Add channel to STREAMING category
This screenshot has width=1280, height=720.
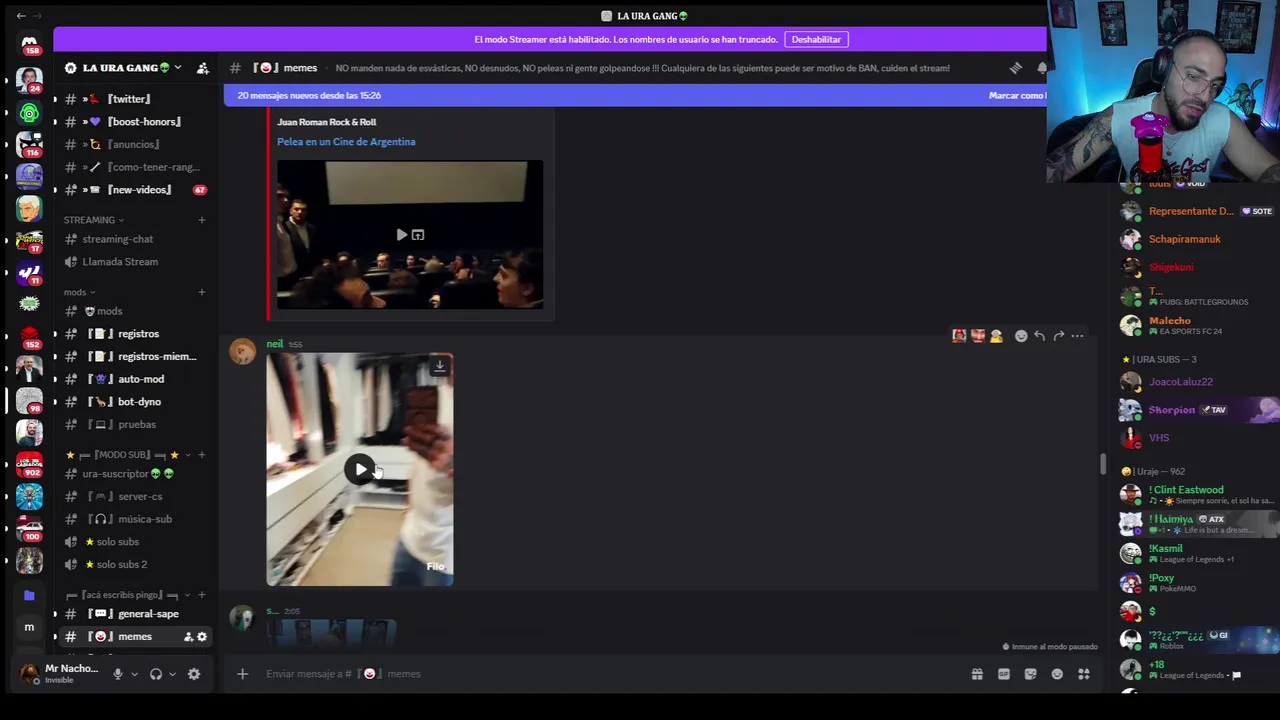click(202, 220)
